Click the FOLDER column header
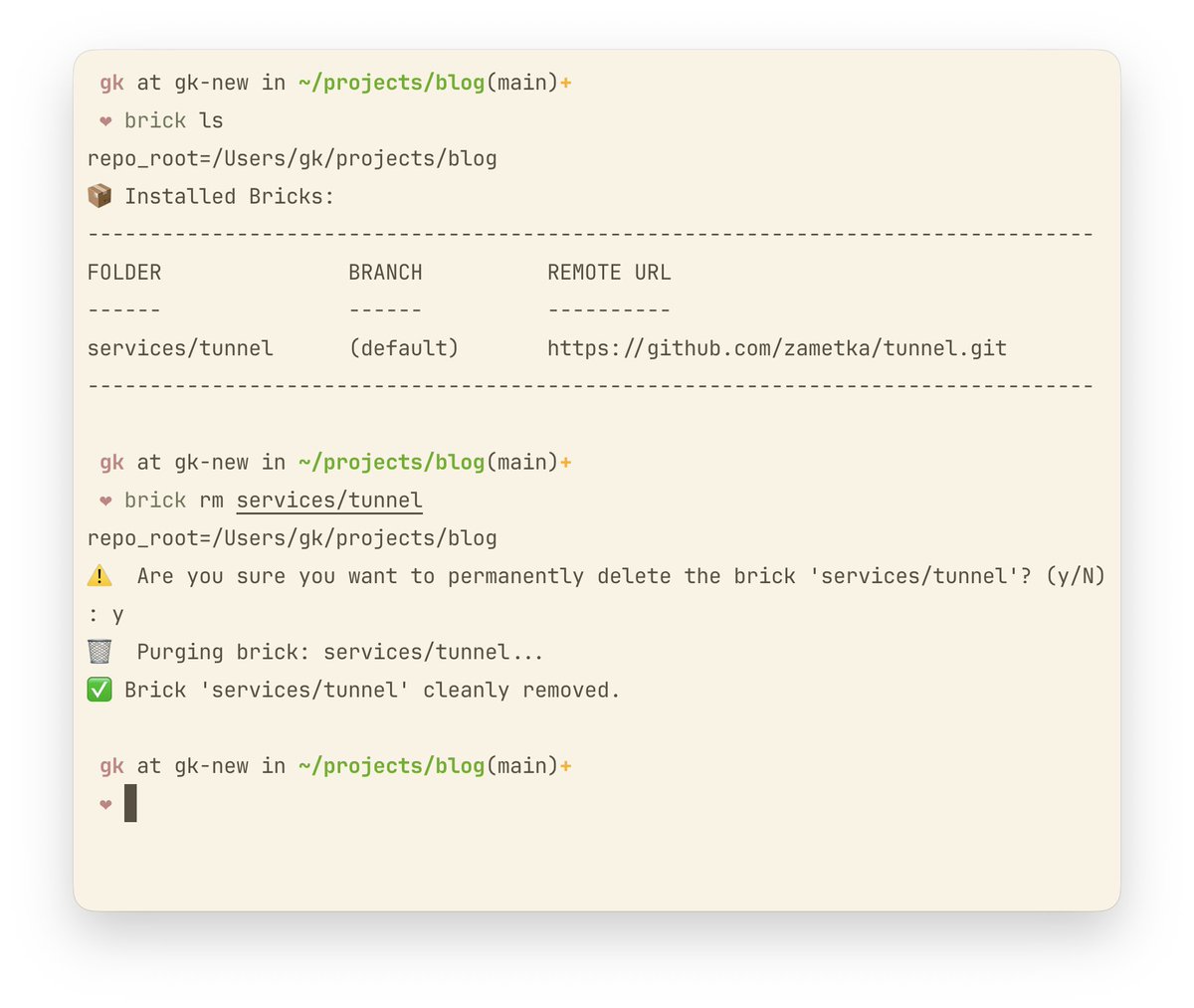The width and height of the screenshot is (1194, 1008). (x=124, y=273)
